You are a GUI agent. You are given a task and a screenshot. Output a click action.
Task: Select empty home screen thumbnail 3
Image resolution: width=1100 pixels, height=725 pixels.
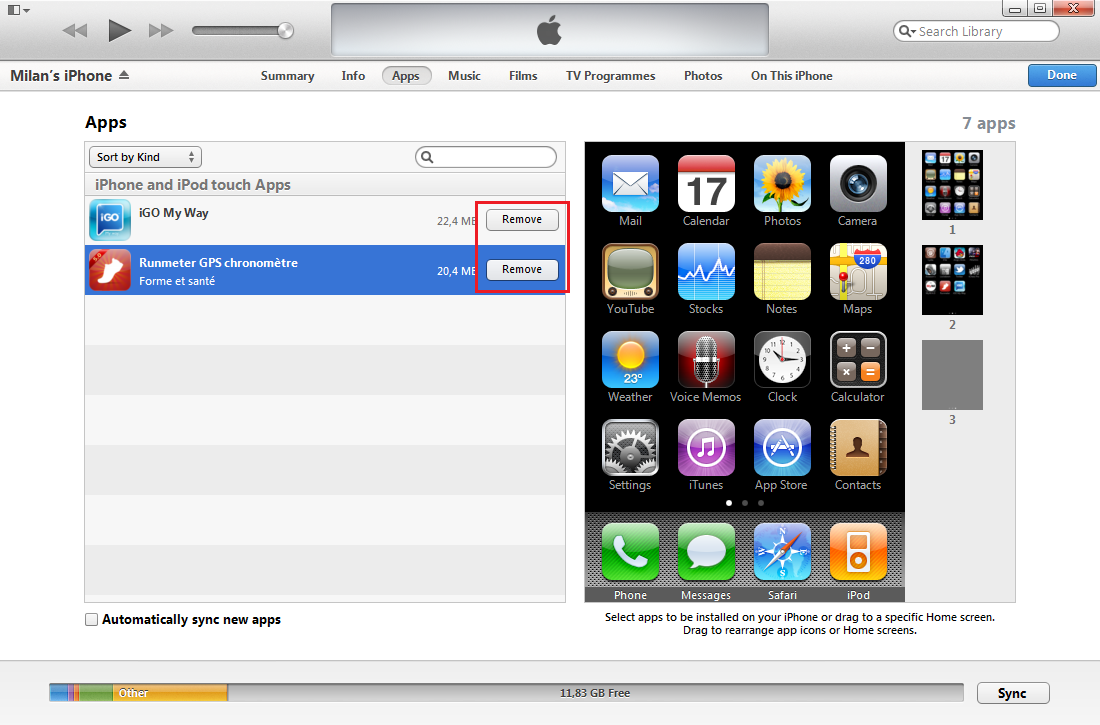(x=952, y=375)
